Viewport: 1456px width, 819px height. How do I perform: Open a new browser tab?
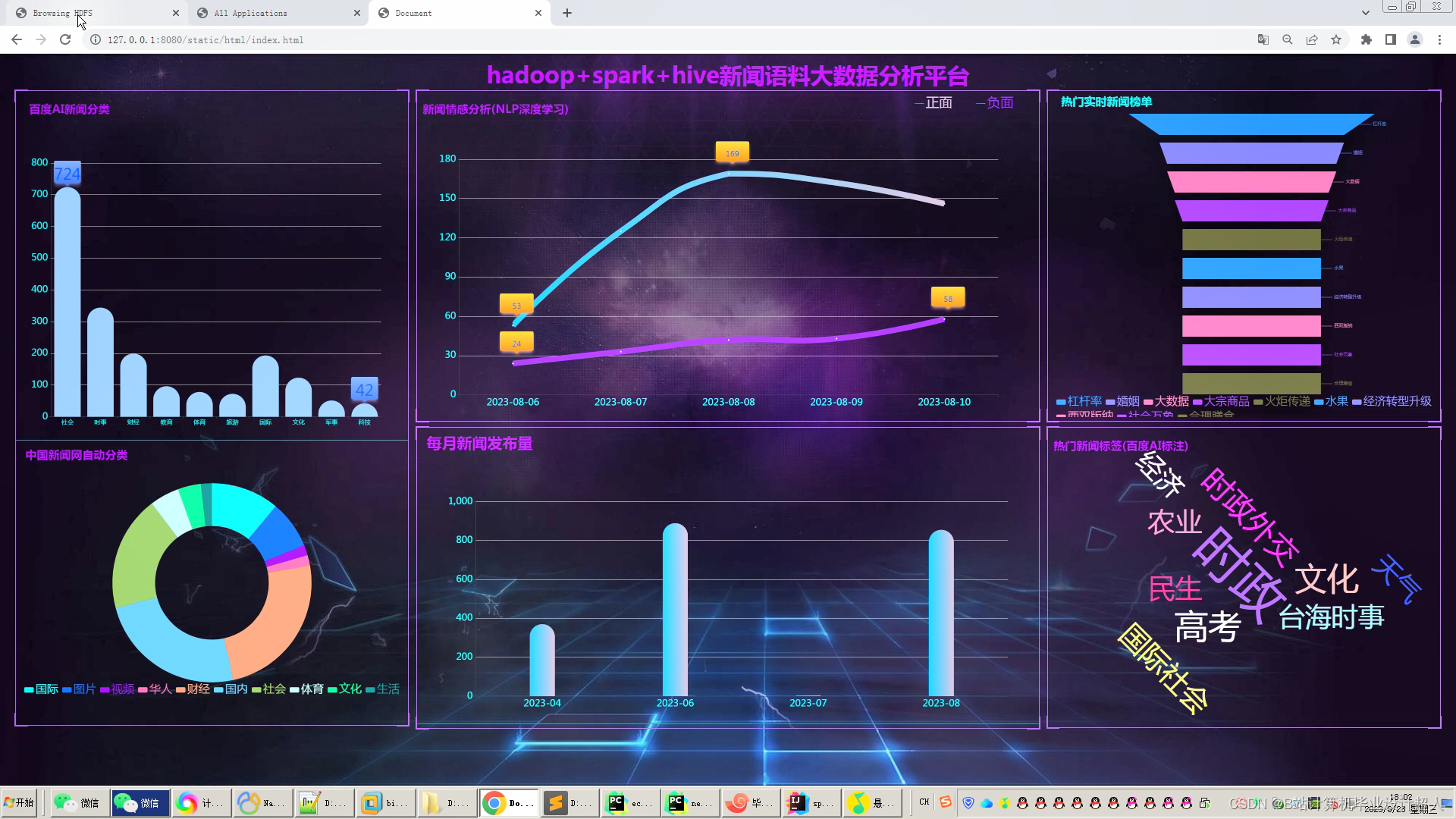pyautogui.click(x=567, y=13)
